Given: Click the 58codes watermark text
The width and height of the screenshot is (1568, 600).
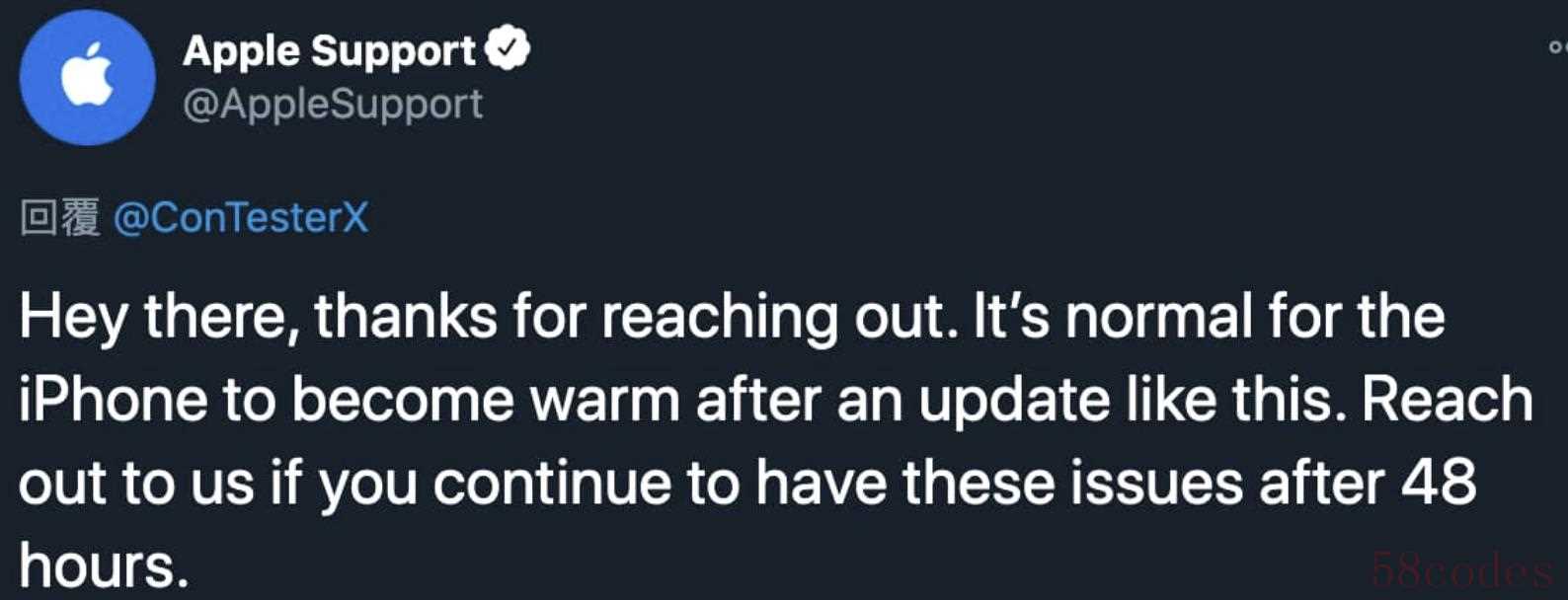Looking at the screenshot, I should (x=1459, y=571).
